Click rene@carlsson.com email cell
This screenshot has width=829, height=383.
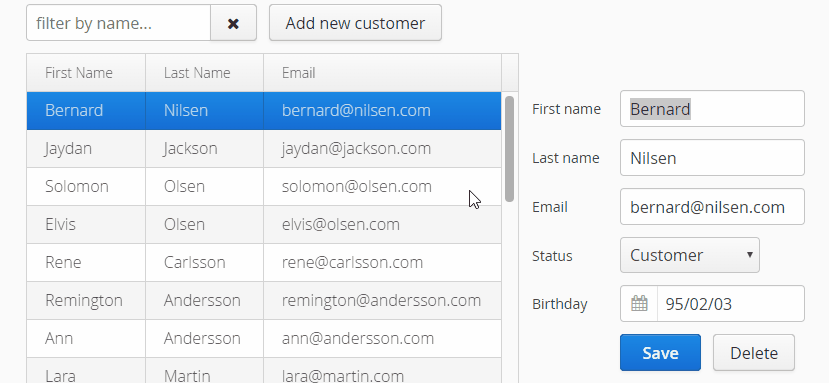[382, 262]
